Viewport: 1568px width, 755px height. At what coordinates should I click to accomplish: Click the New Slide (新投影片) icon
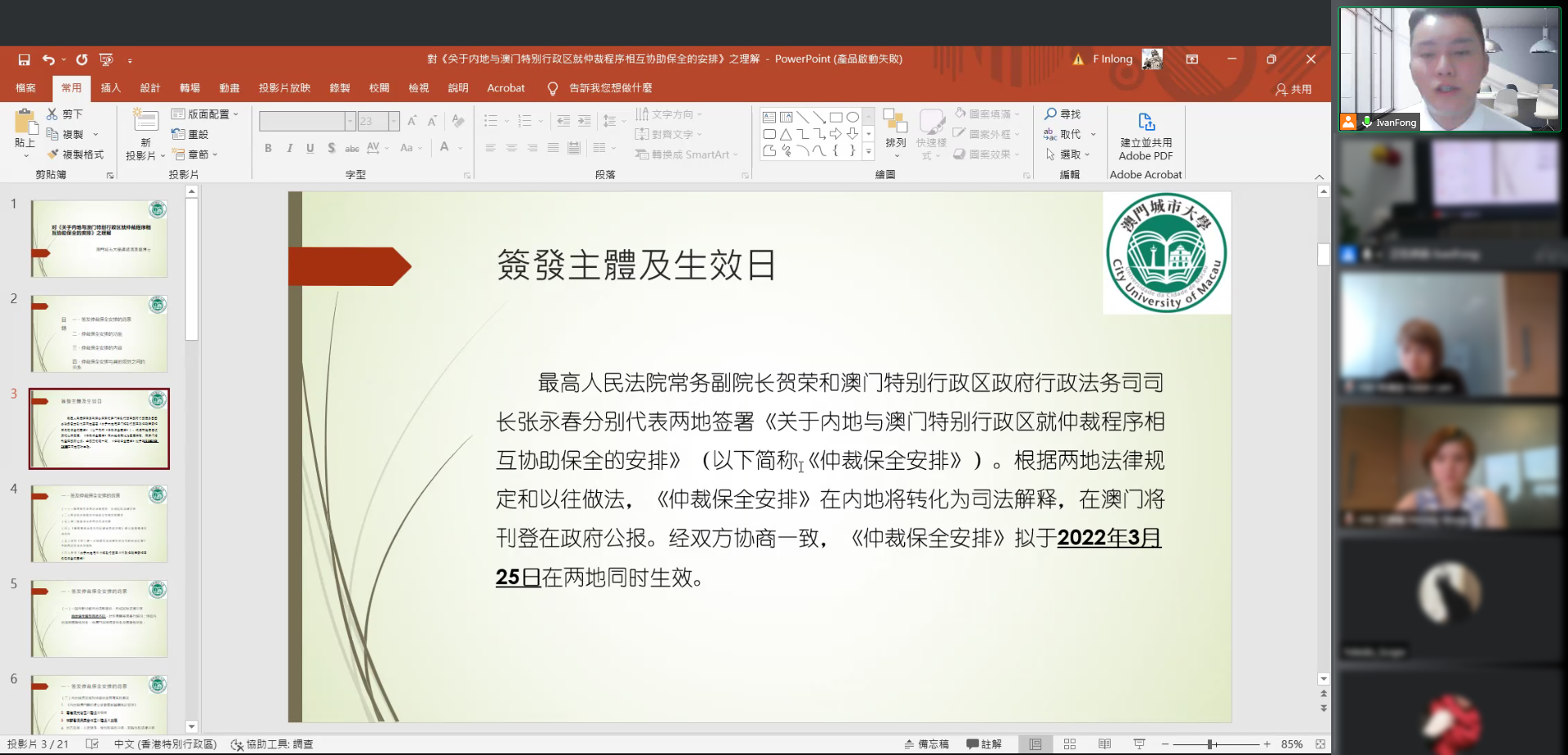tap(145, 120)
